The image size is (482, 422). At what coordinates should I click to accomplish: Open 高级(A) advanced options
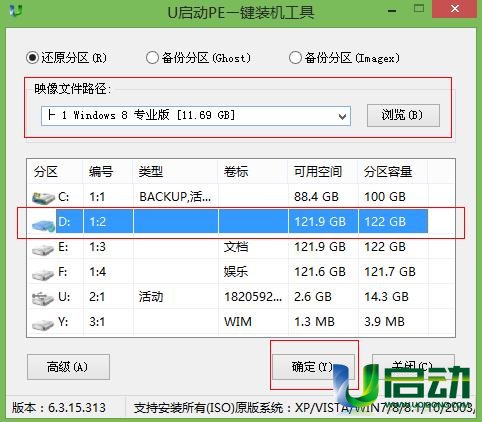68,367
